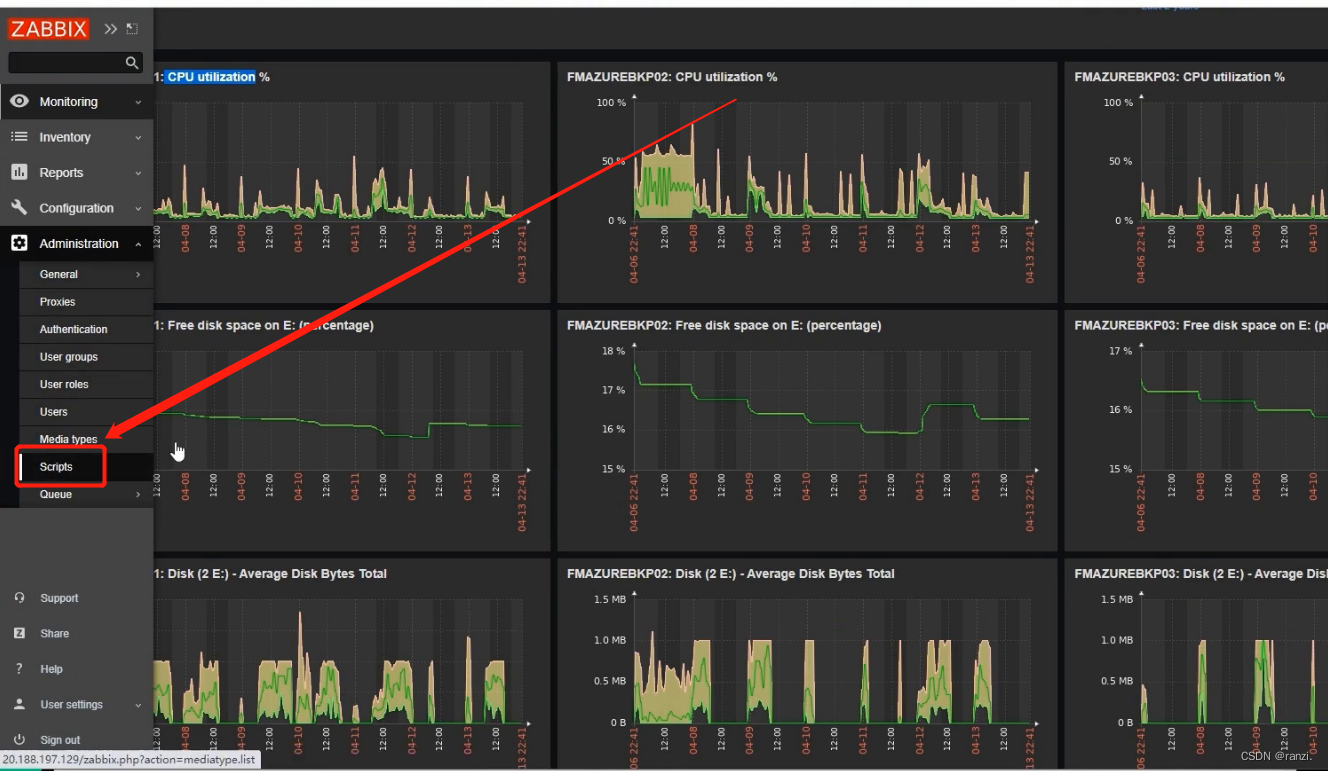
Task: Click the Configuration wrench icon
Action: point(19,207)
